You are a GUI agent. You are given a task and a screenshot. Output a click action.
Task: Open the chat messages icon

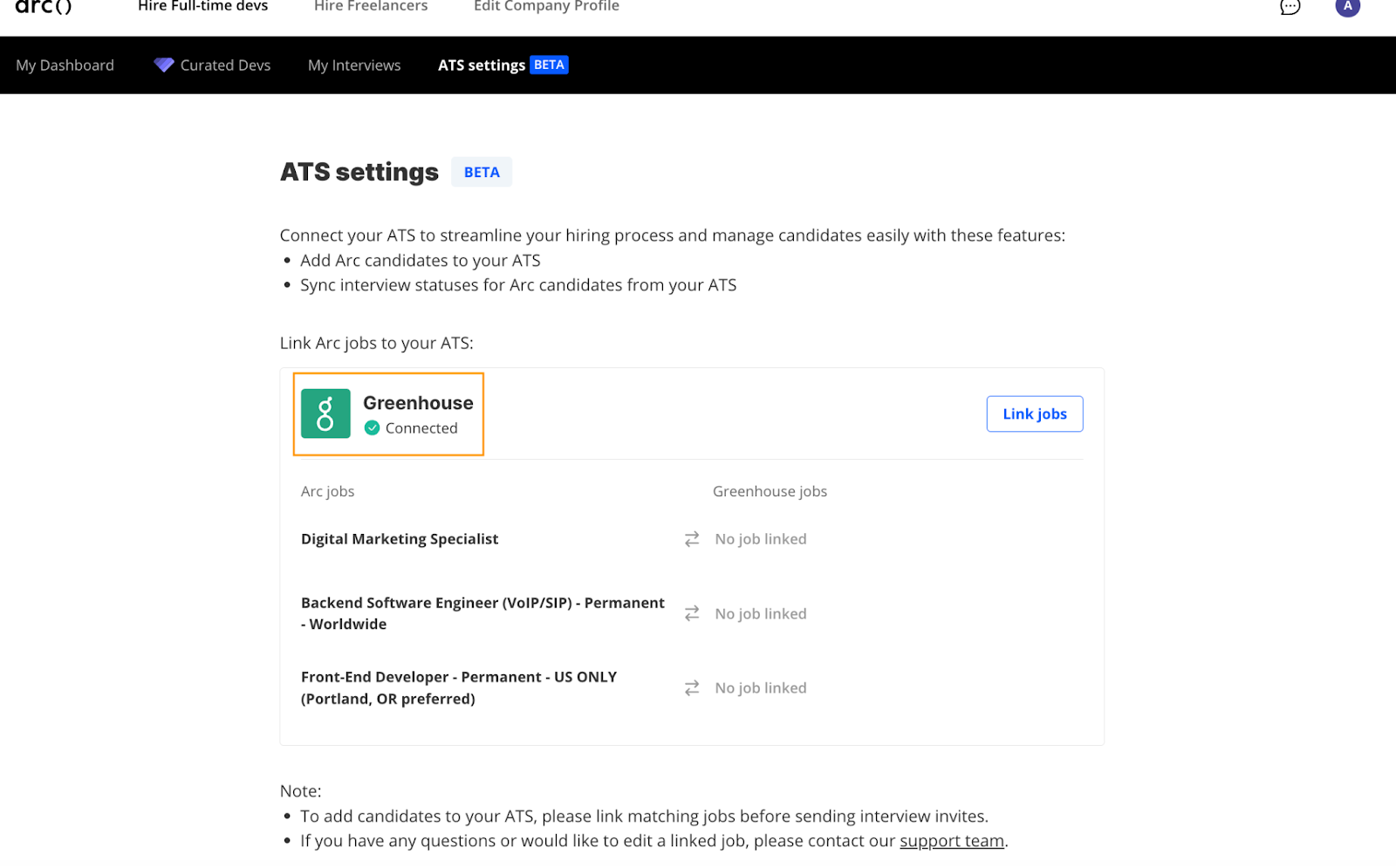click(1290, 7)
